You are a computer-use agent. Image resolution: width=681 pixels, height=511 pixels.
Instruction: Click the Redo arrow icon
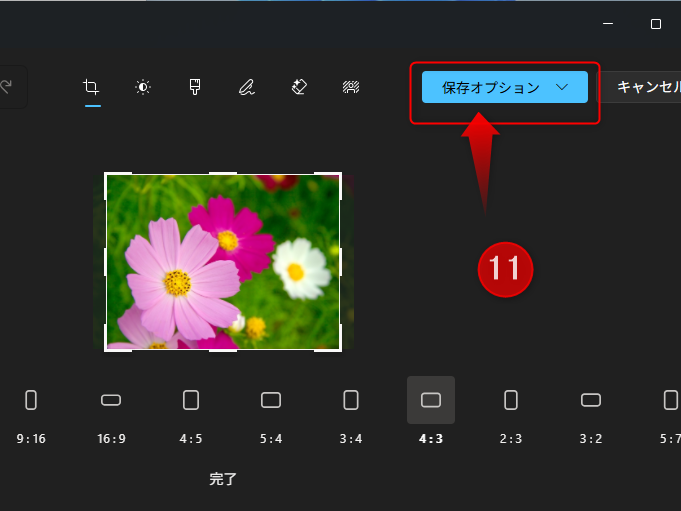pos(8,87)
